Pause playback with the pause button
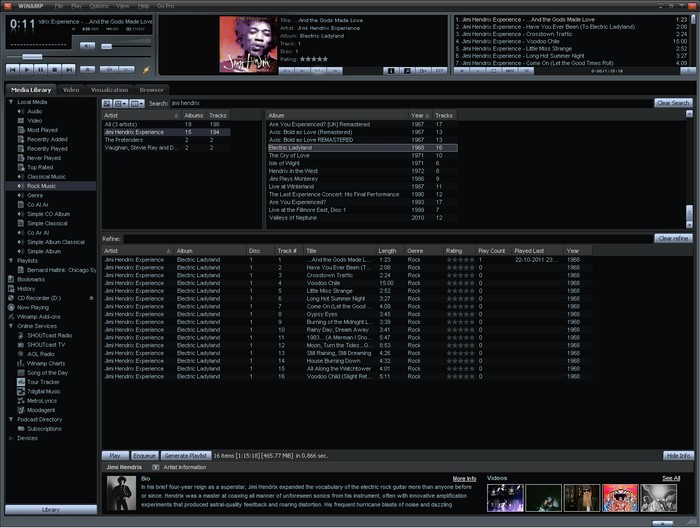 (41, 70)
